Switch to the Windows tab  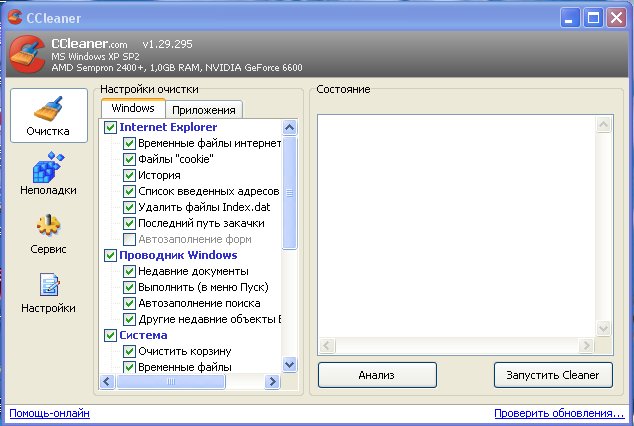coord(133,108)
